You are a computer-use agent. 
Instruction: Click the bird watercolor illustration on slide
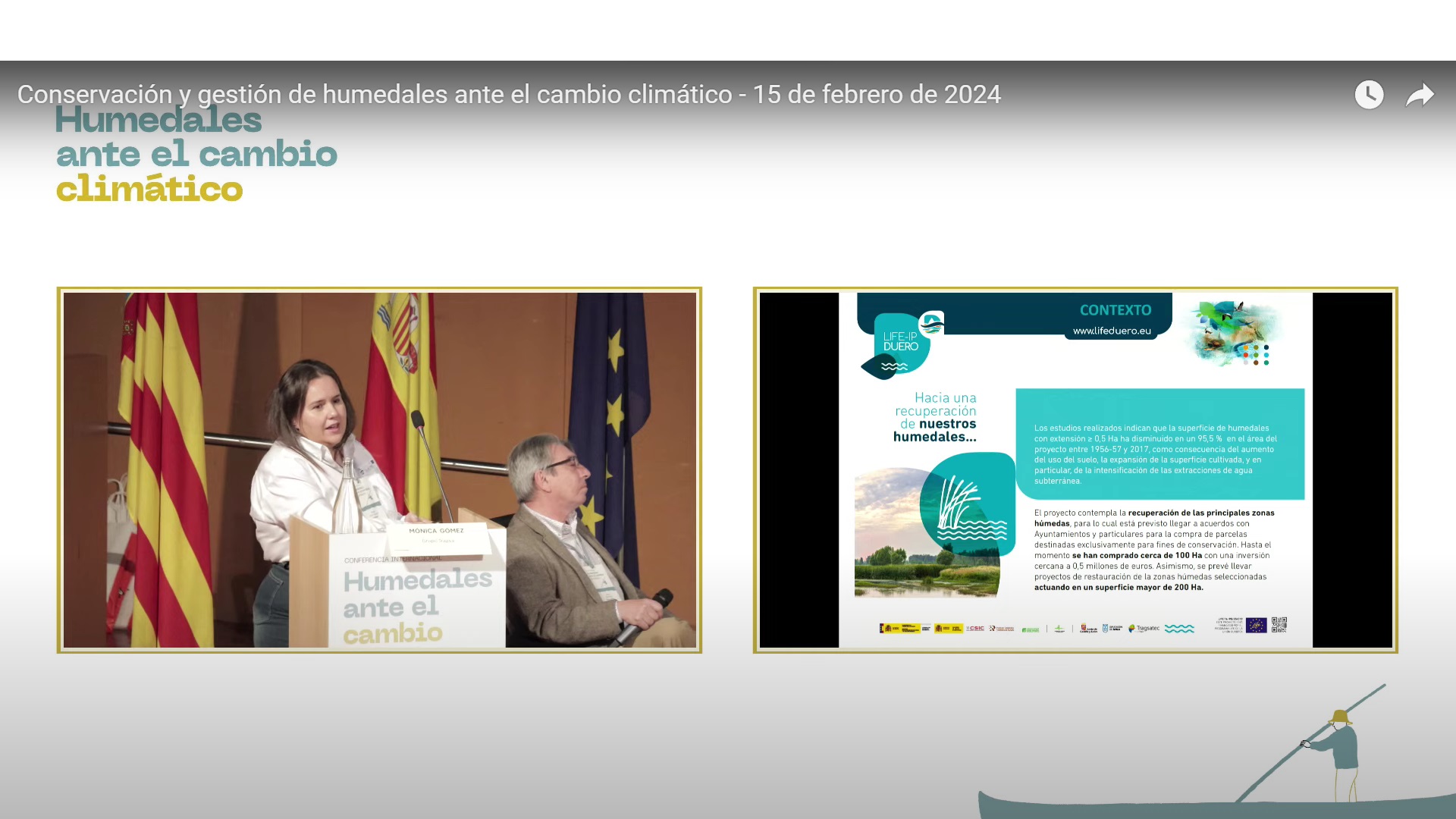[x=1232, y=333]
